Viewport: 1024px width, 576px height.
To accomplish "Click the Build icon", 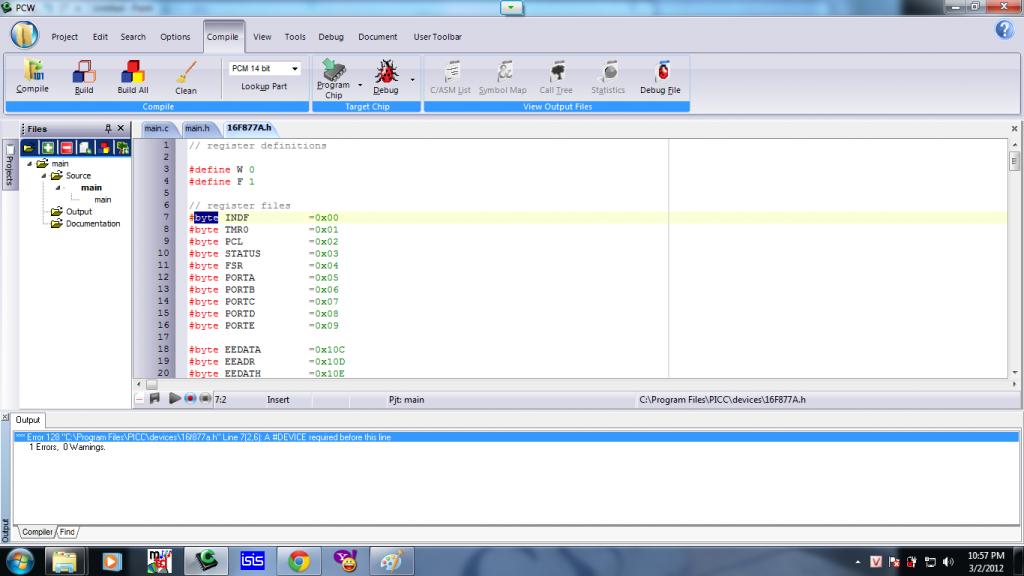I will [84, 73].
